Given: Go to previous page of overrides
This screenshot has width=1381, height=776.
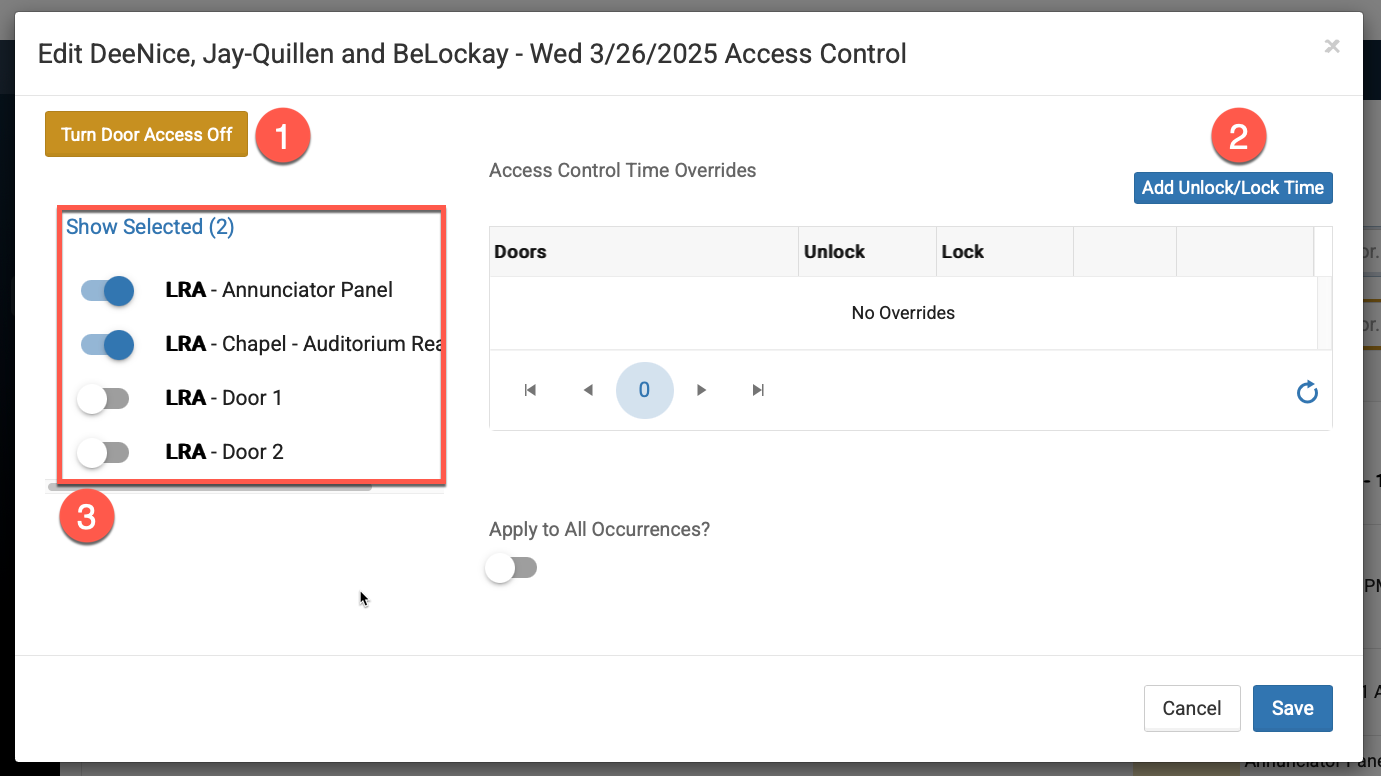Looking at the screenshot, I should (588, 390).
